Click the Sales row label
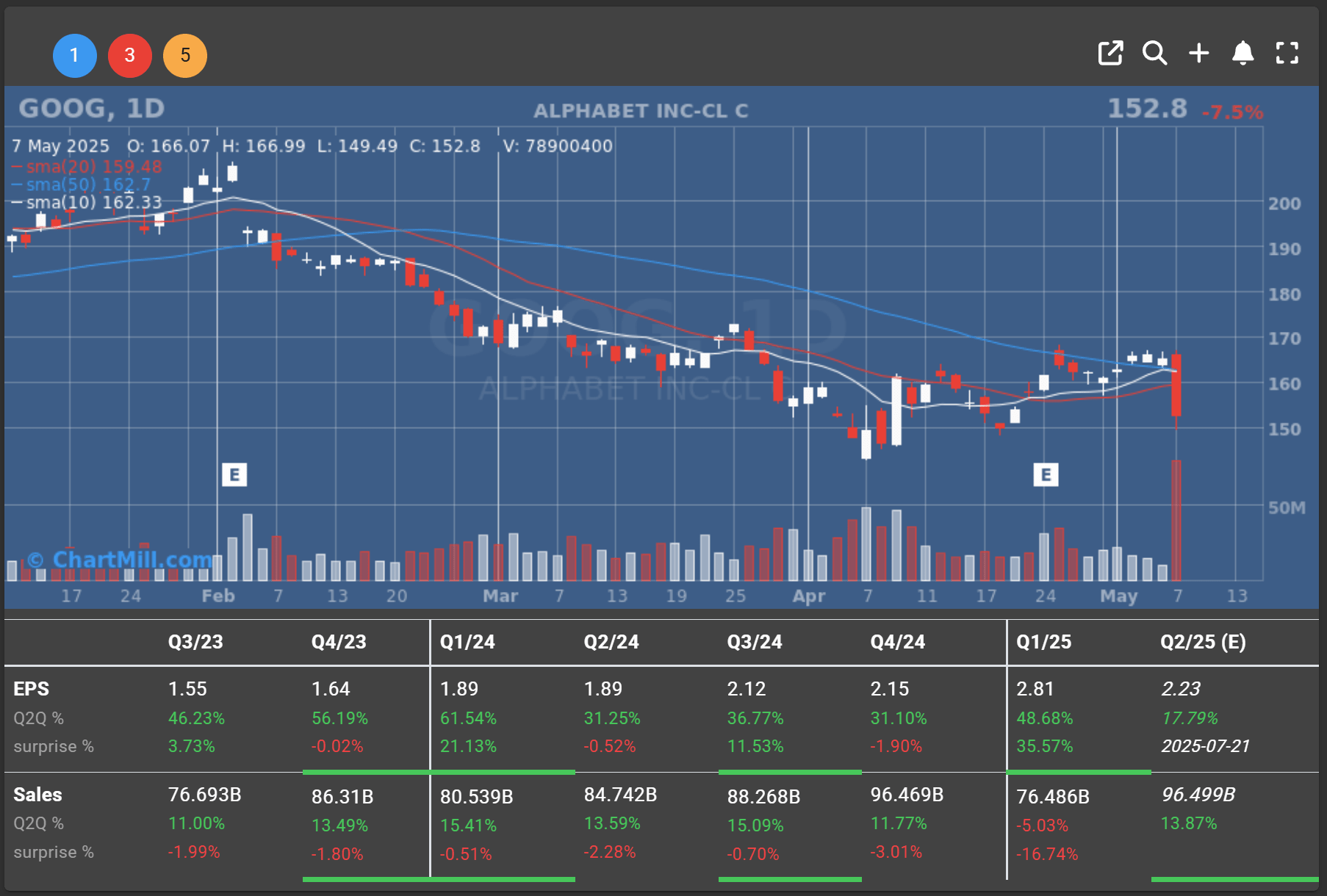Screen dimensions: 1327x896 [x=37, y=795]
